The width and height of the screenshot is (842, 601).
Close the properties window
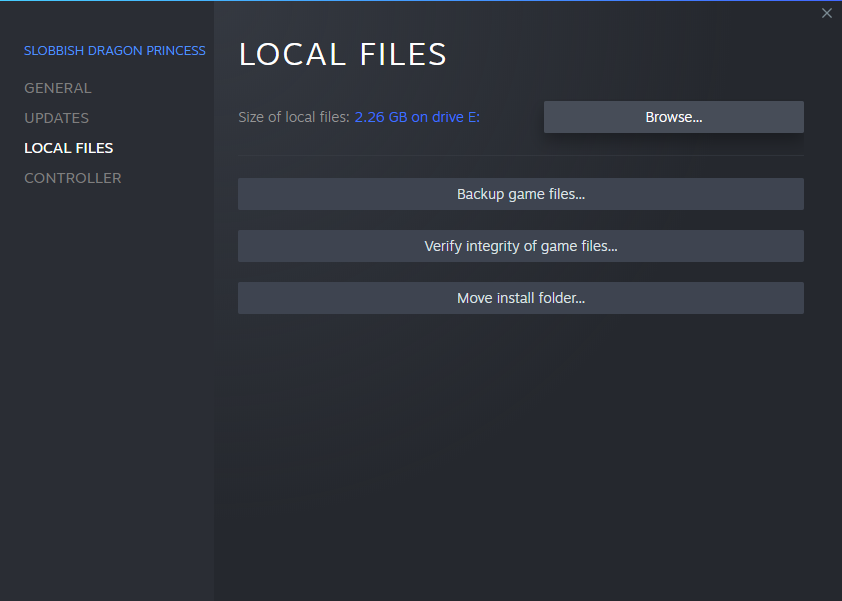pyautogui.click(x=826, y=13)
